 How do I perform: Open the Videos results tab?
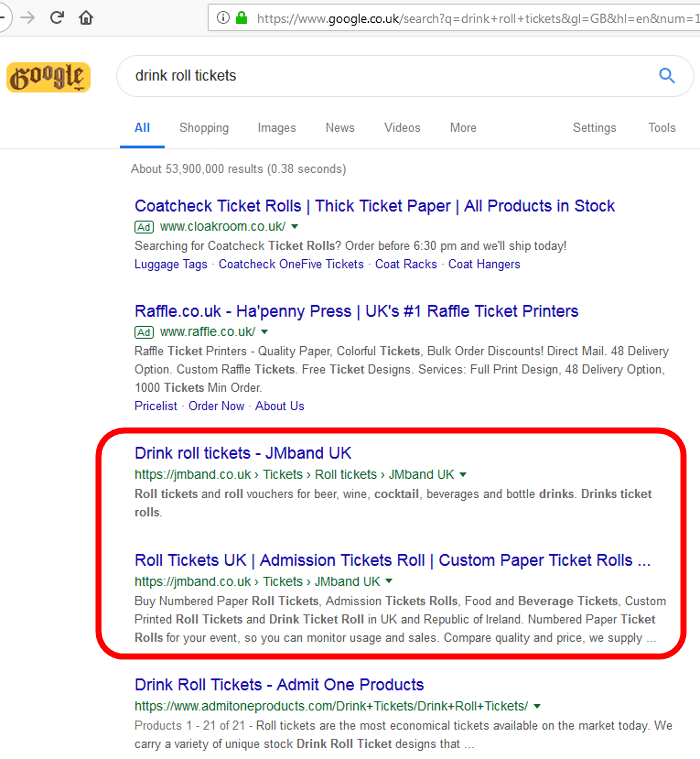(x=402, y=128)
